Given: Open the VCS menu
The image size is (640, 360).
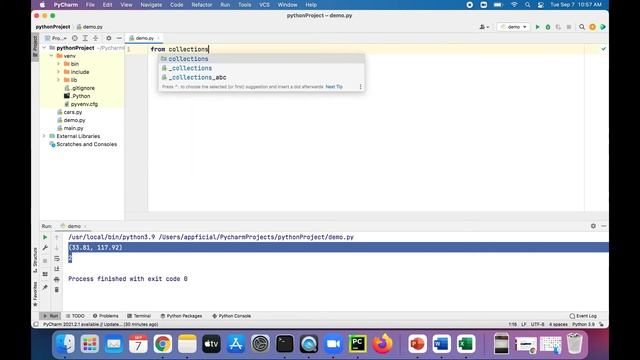Looking at the screenshot, I should 264,5.
